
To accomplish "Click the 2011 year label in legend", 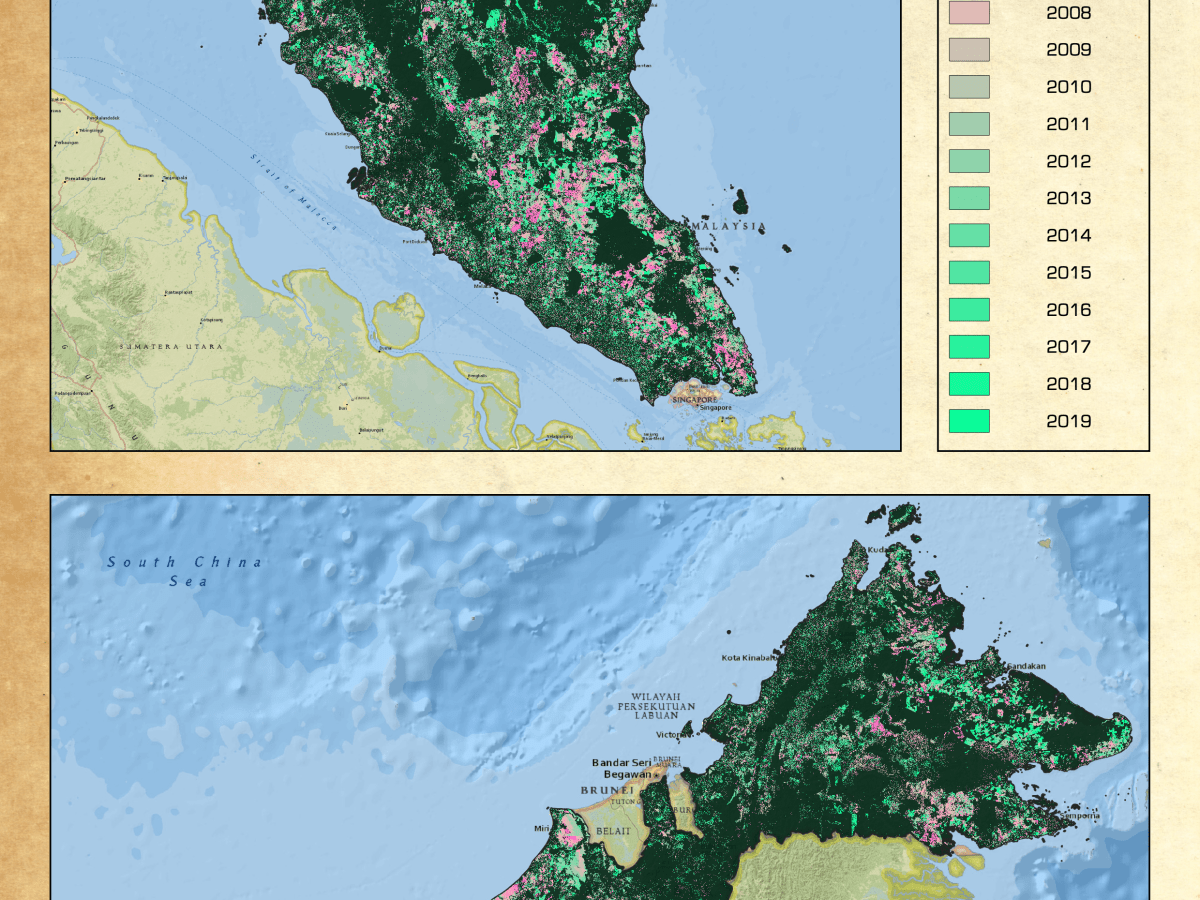I will coord(1068,124).
